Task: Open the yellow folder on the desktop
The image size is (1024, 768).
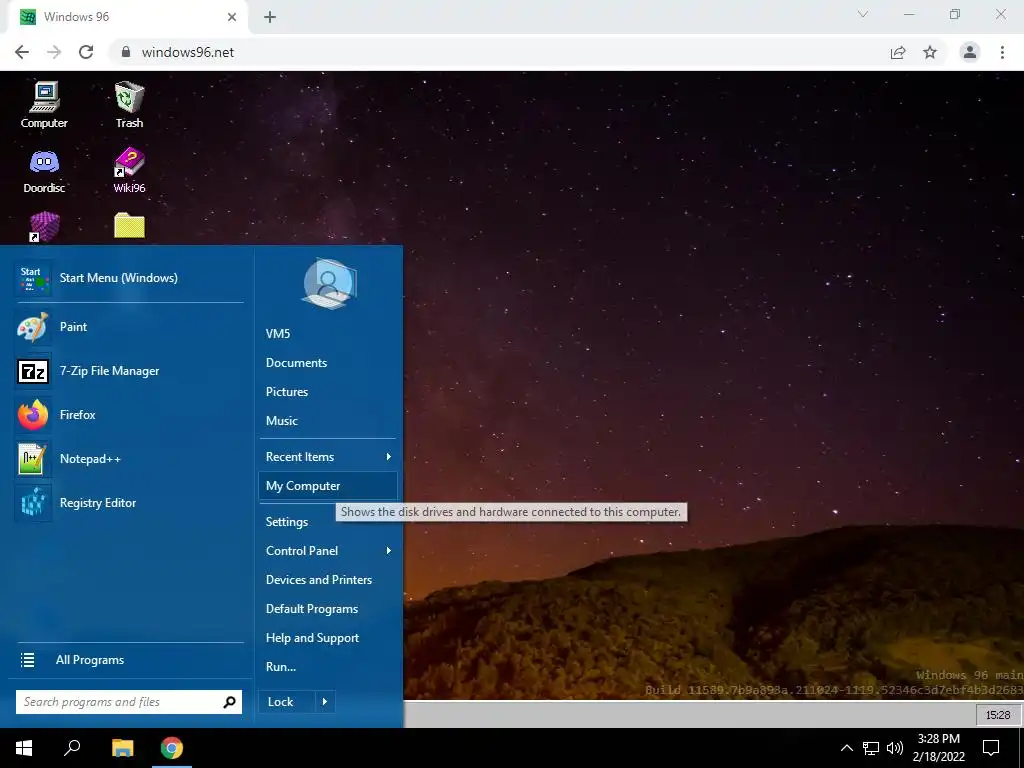Action: [x=129, y=225]
